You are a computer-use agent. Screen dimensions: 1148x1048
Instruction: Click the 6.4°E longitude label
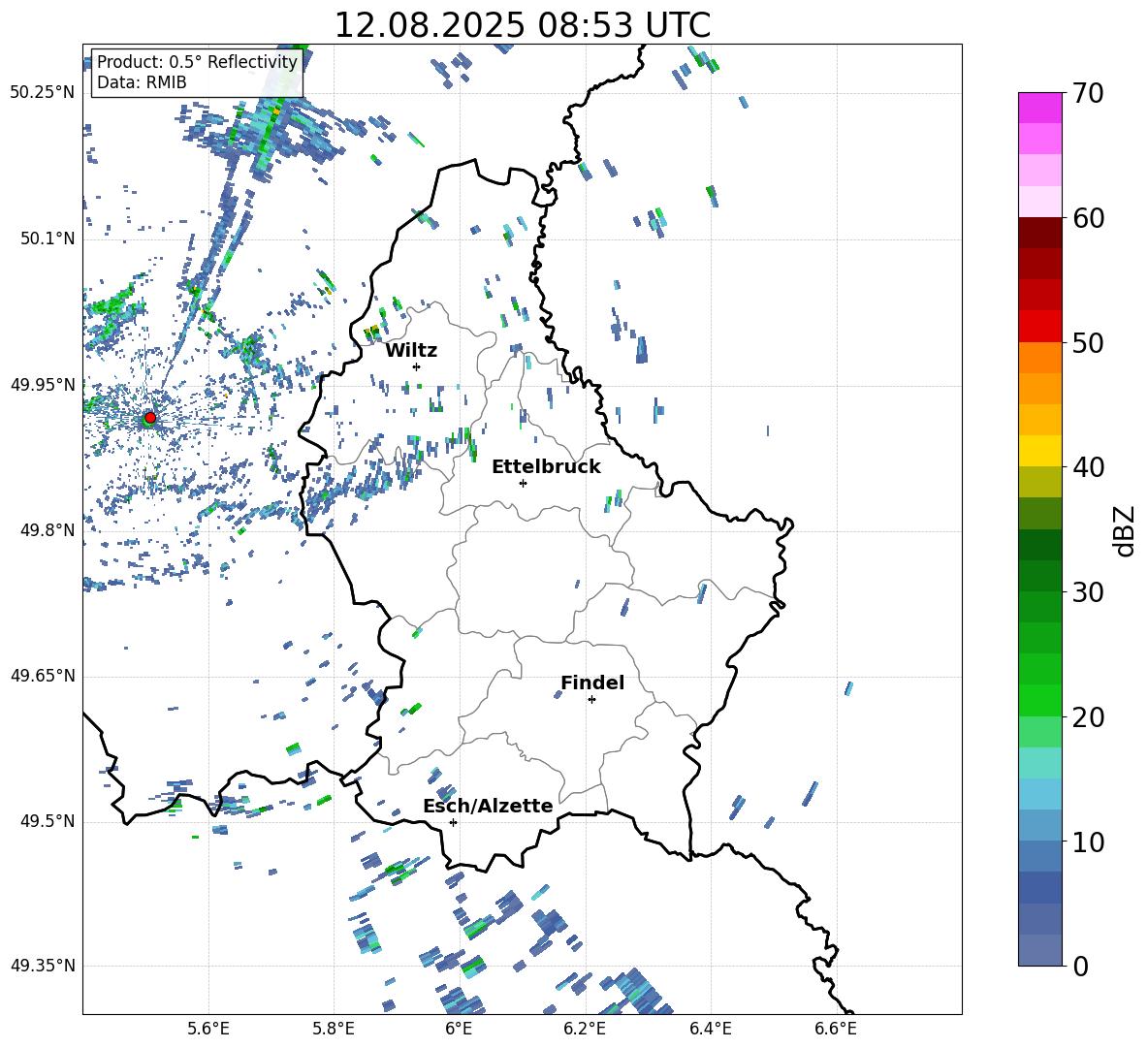click(710, 1030)
